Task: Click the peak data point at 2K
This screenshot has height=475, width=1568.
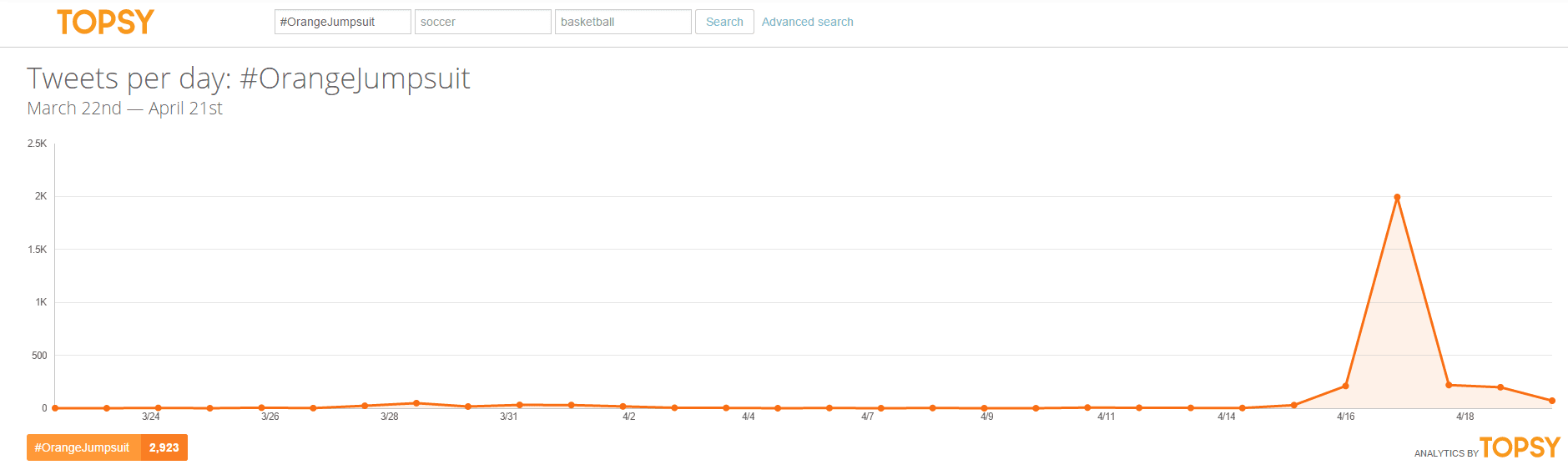Action: click(1397, 197)
